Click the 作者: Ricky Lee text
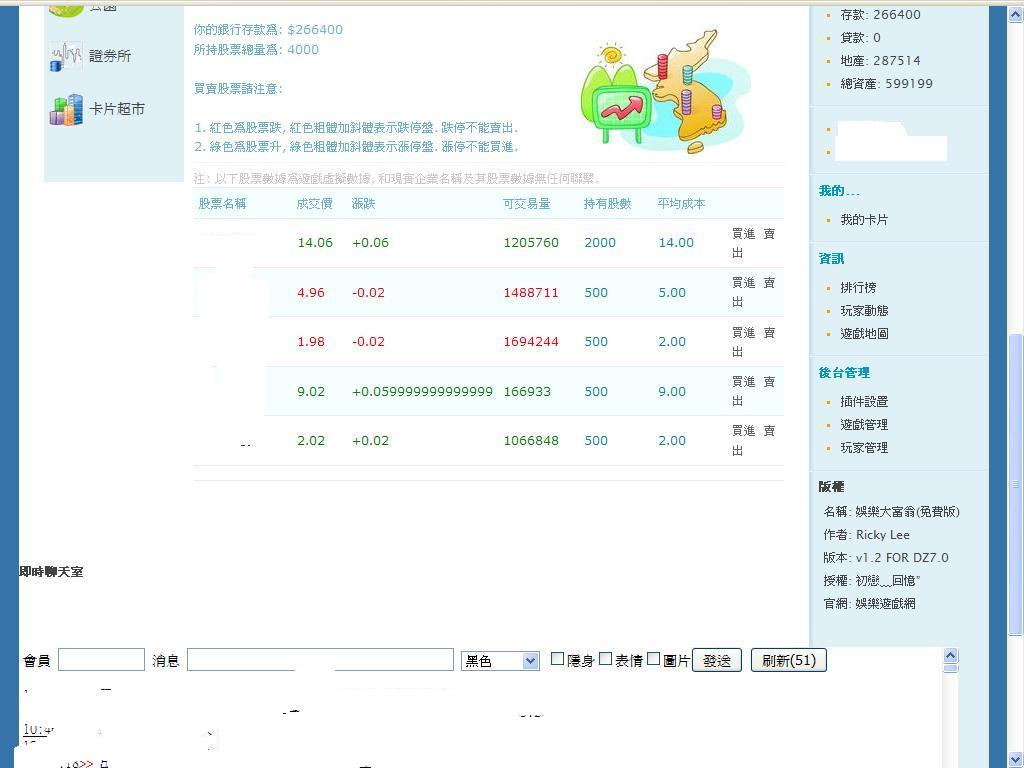Screen dimensions: 1024x768 pos(867,535)
